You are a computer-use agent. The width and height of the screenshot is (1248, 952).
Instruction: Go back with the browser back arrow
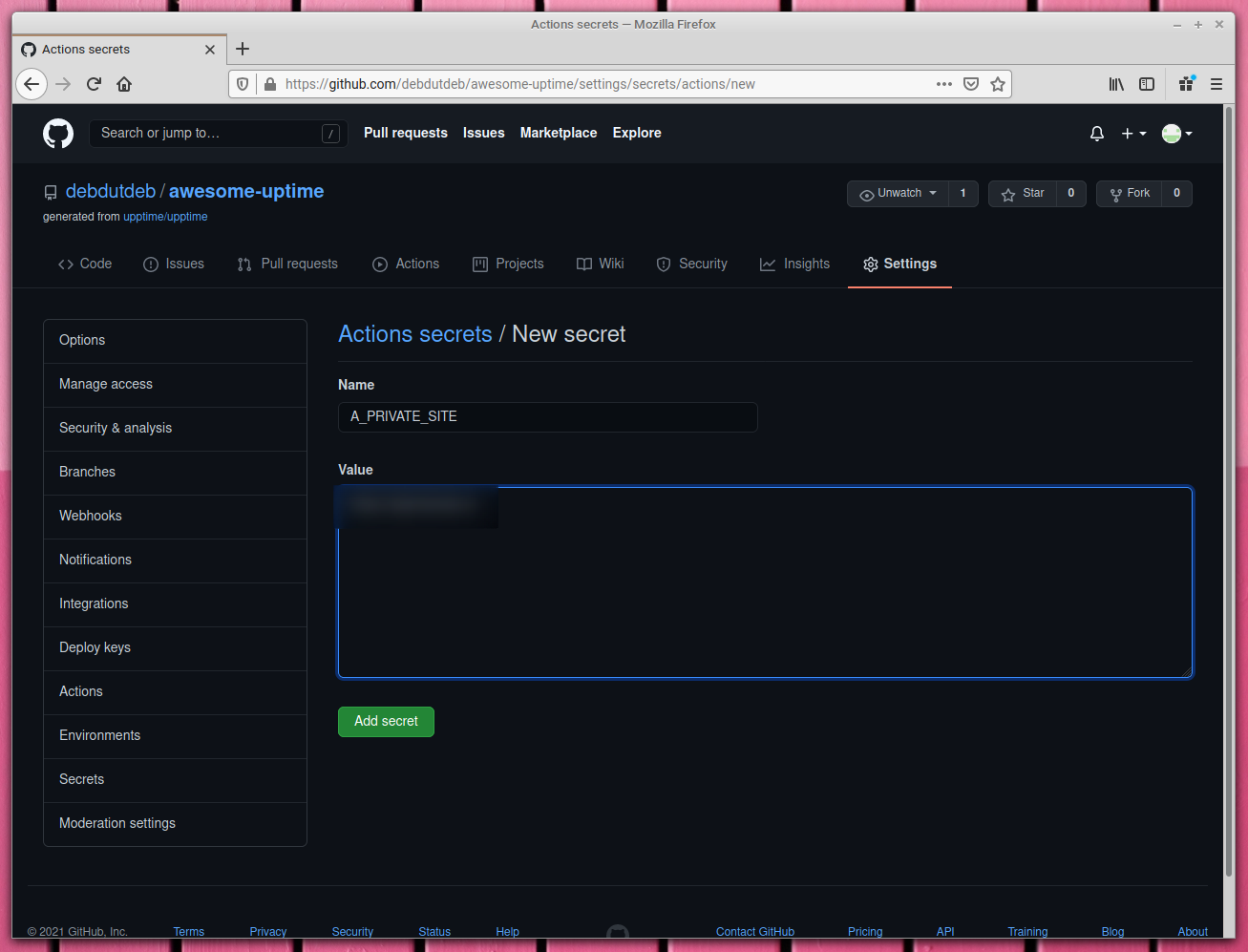pyautogui.click(x=32, y=84)
